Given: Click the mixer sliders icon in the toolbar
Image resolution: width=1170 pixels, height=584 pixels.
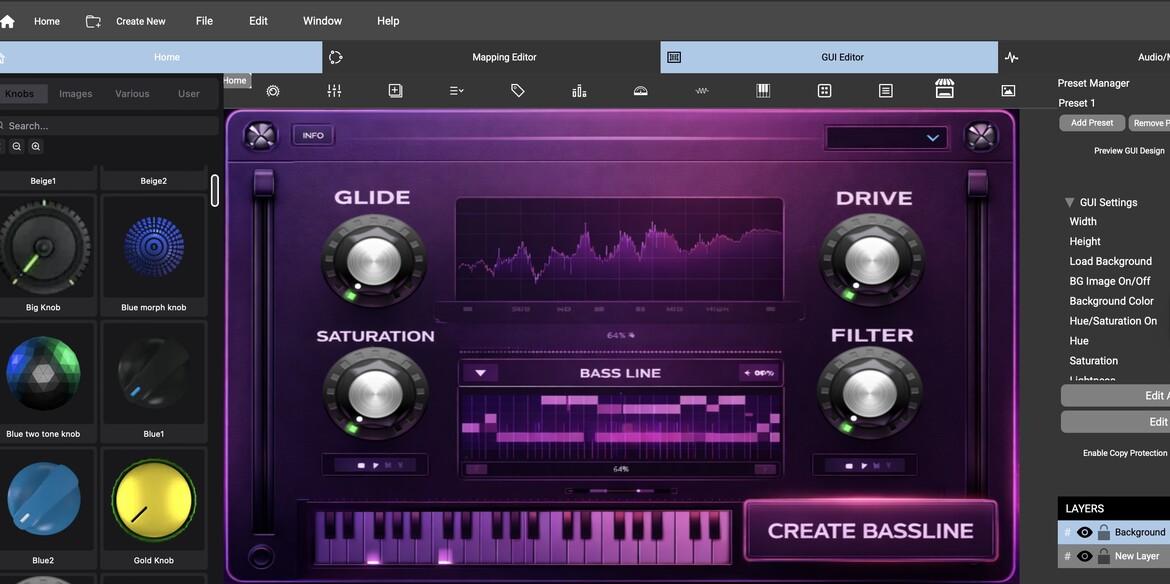Looking at the screenshot, I should [334, 91].
